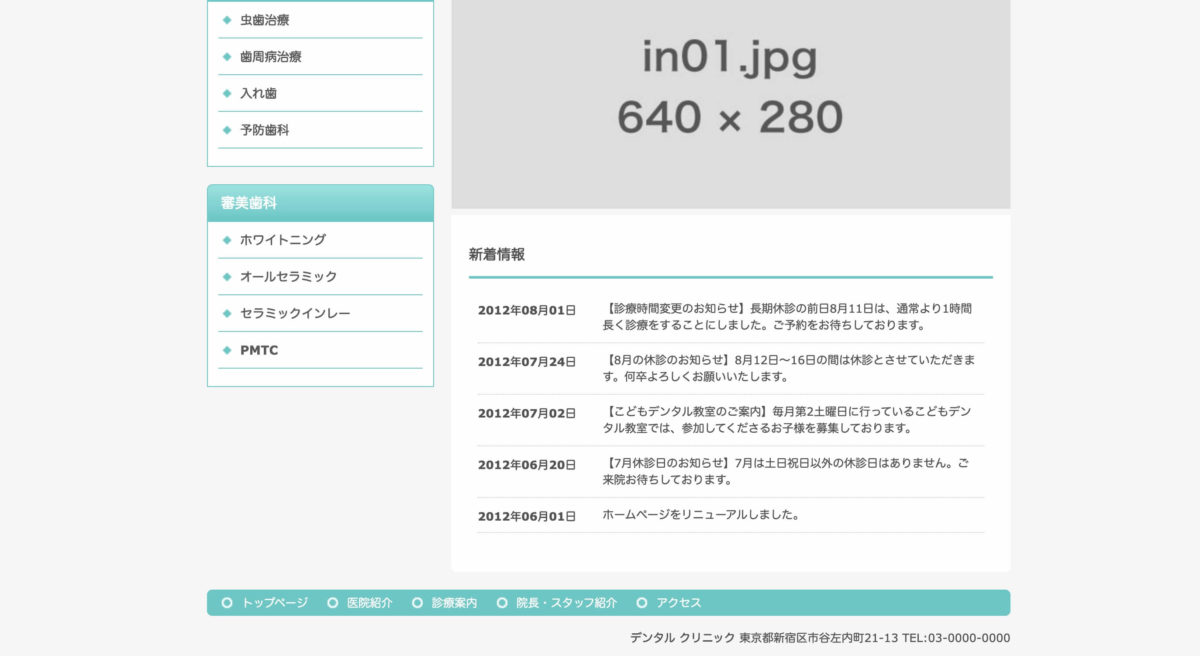Viewport: 1200px width, 656px height.
Task: Open the 歯周病治療 sidebar link
Action: pyautogui.click(x=270, y=57)
